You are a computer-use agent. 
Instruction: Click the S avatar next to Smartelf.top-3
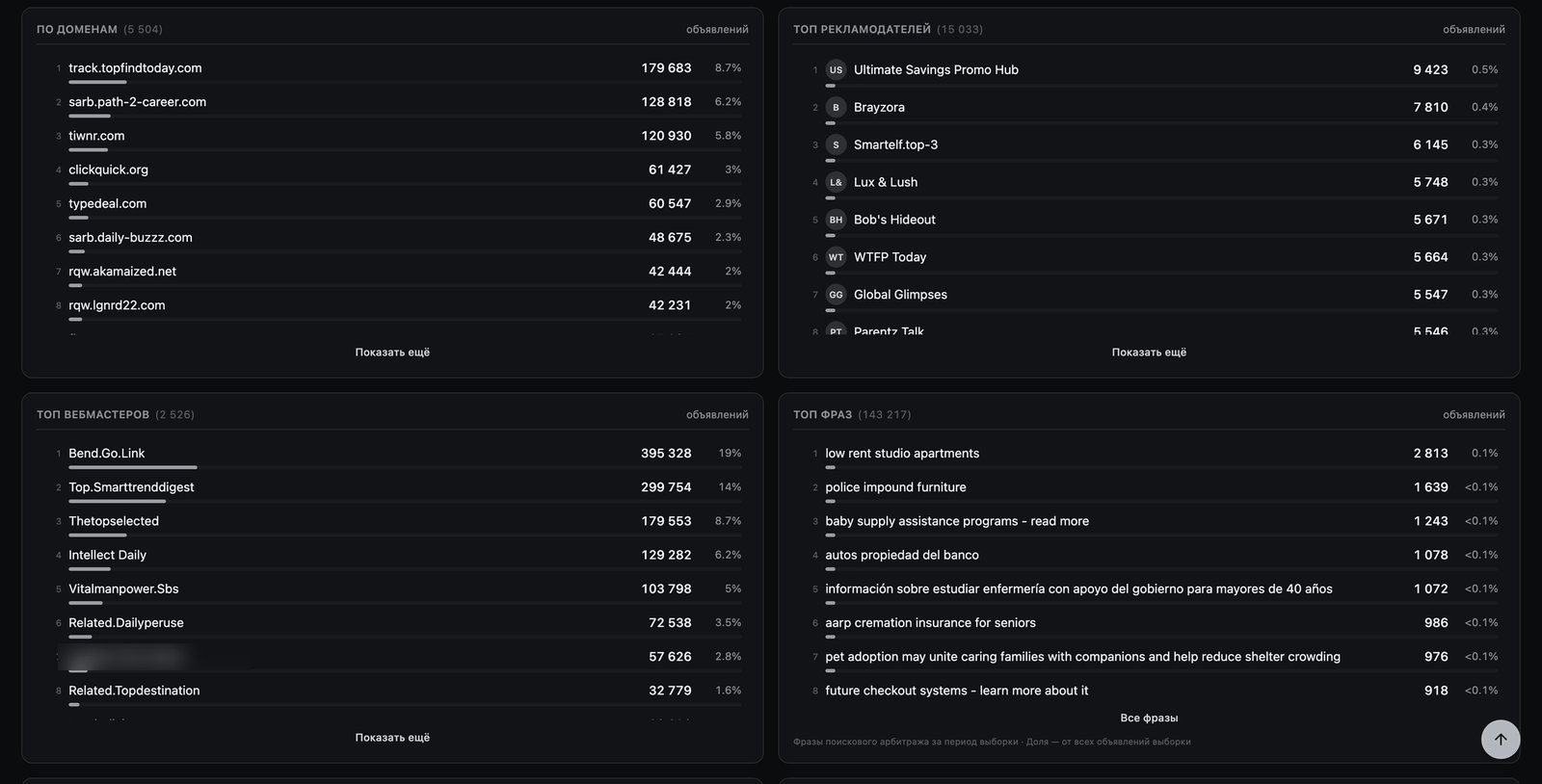836,144
